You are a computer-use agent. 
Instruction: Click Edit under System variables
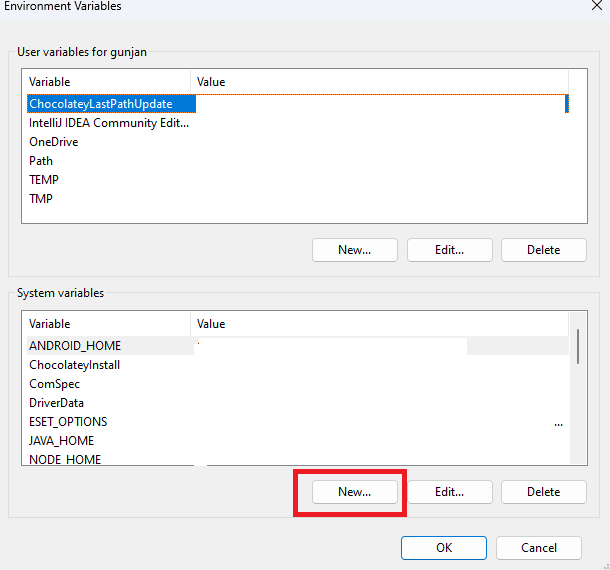click(449, 492)
